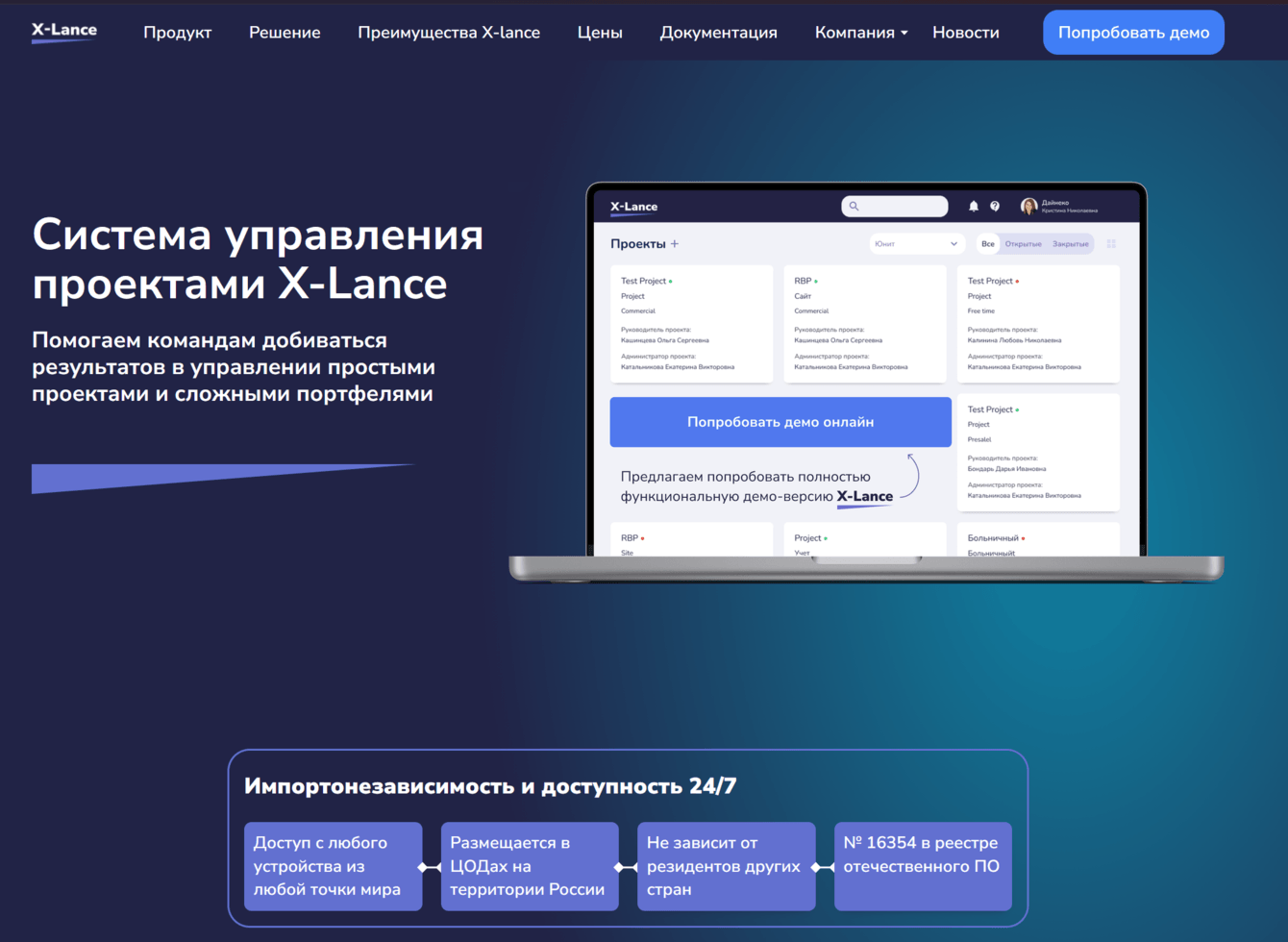Click the Попробовать демо онлайн button
Viewport: 1288px width, 942px height.
(x=780, y=422)
